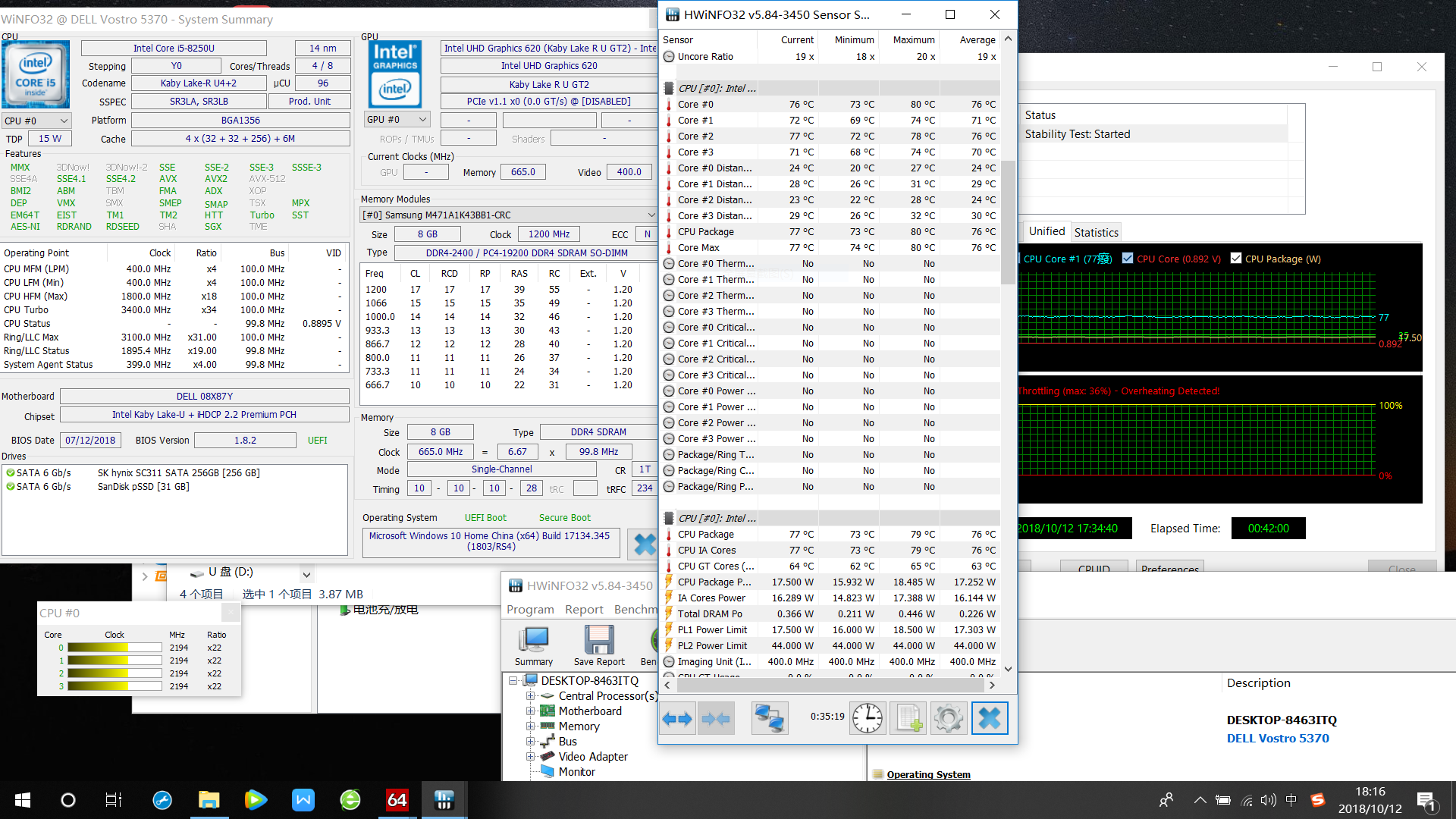Switch to the Statistics tab
Image resolution: width=1456 pixels, height=819 pixels.
pos(1096,233)
